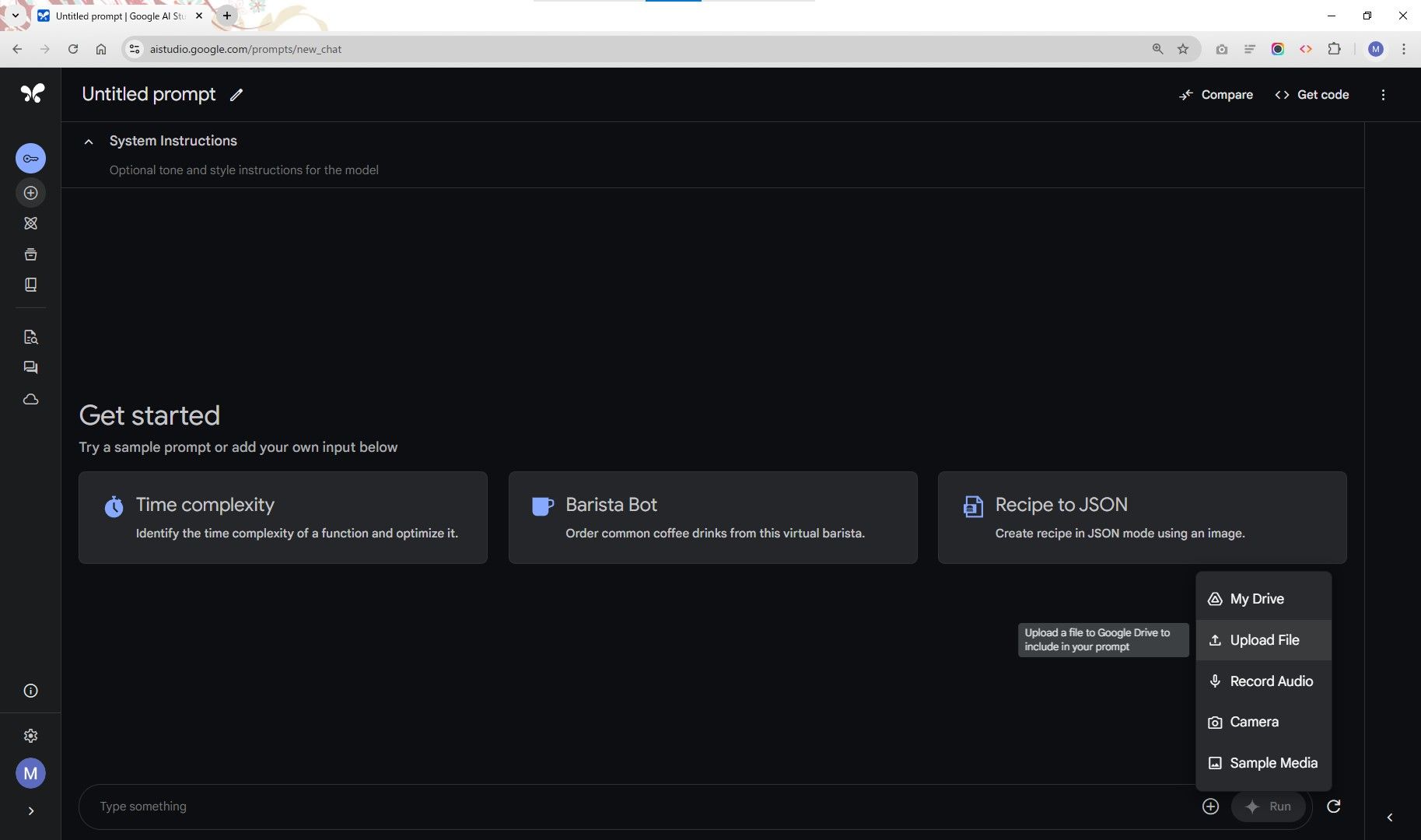The image size is (1421, 840).
Task: Open the Documentation search icon in sidebar
Action: [30, 337]
